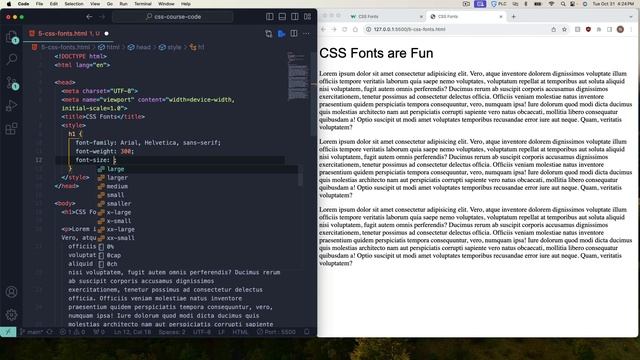Open the Run and Debug view
Image resolution: width=640 pixels, height=360 pixels.
click(x=12, y=106)
